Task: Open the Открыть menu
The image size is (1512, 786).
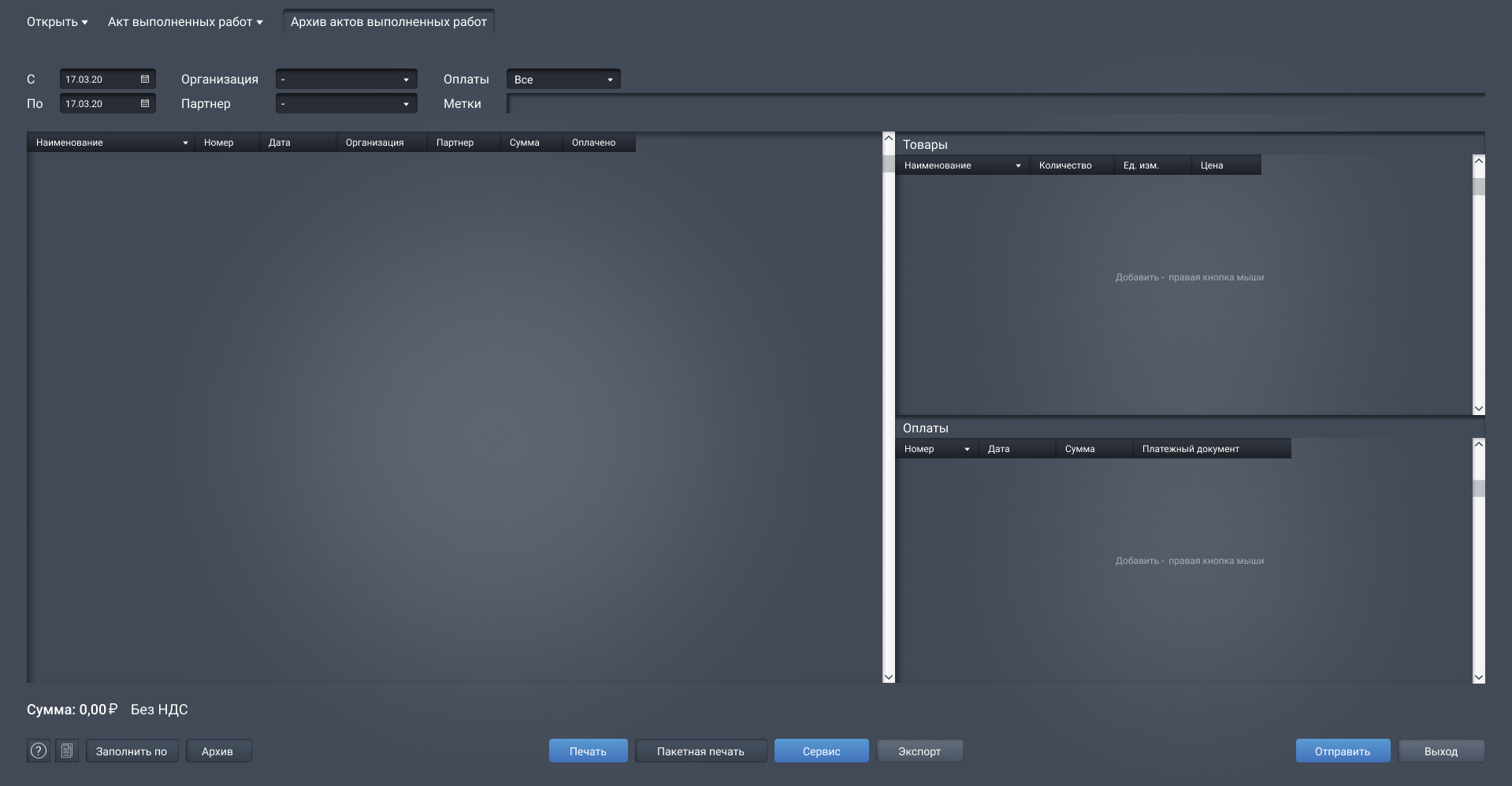Action: (x=55, y=21)
